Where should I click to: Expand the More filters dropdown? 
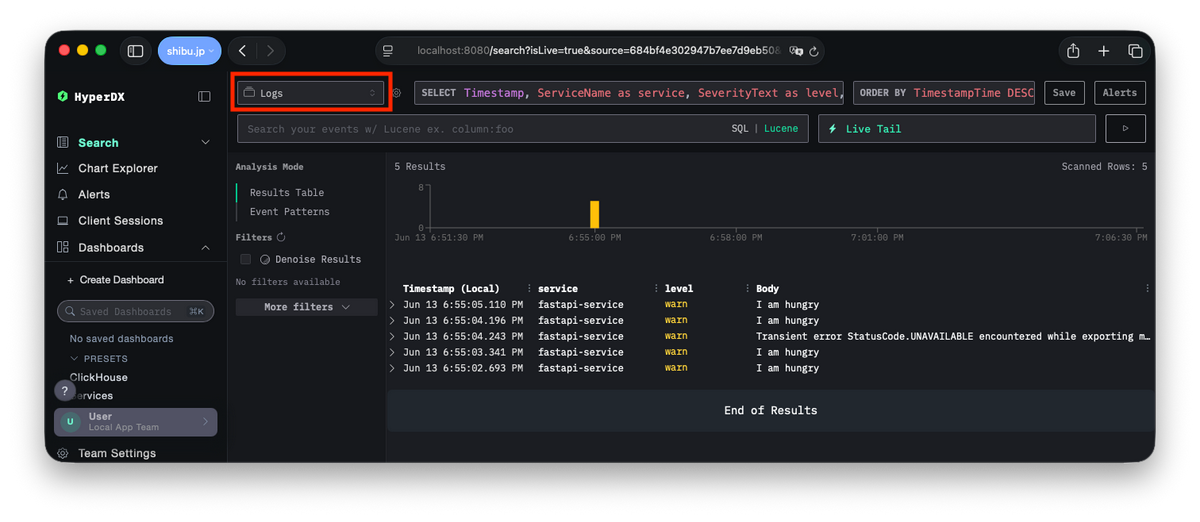306,307
